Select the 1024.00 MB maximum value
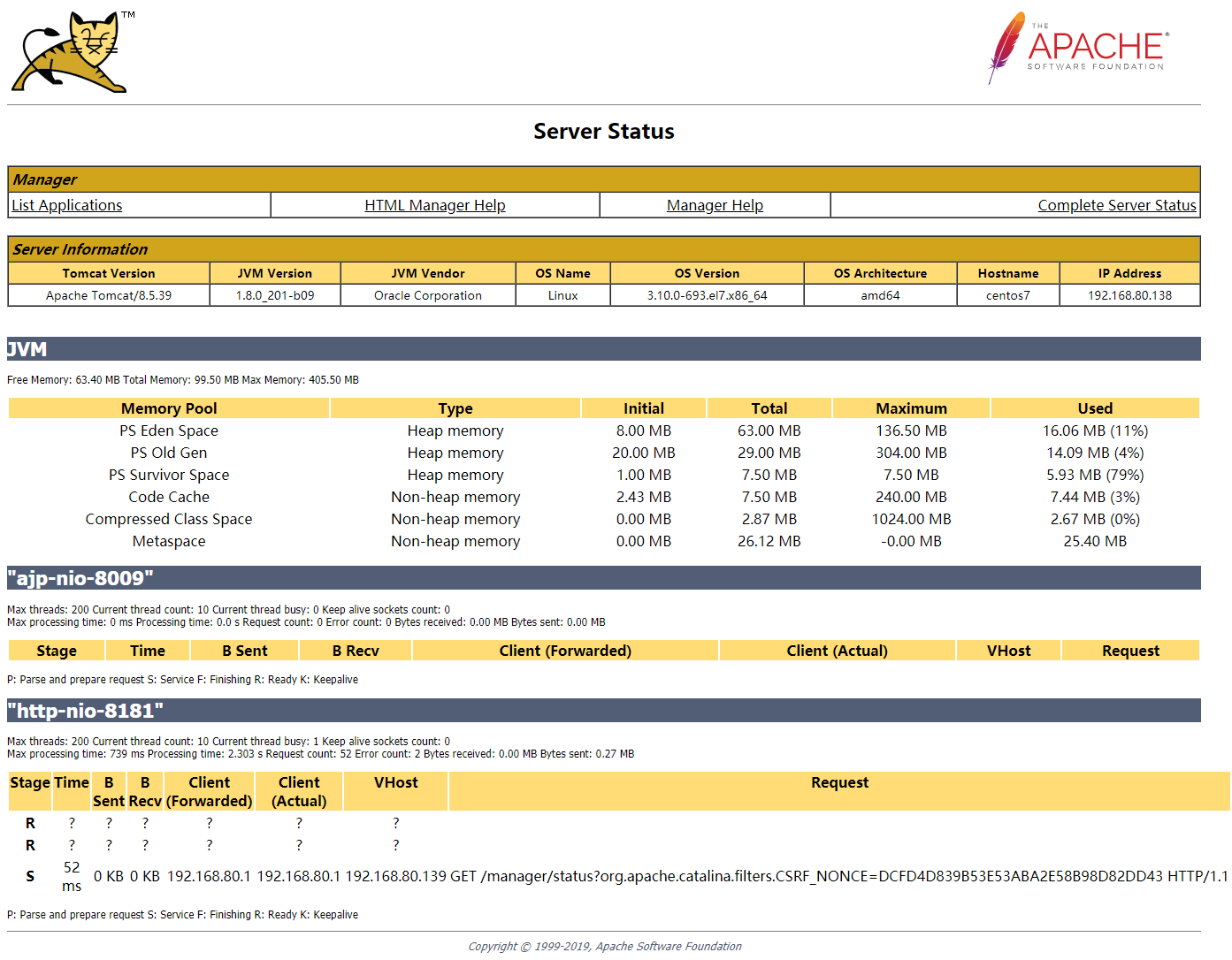 [911, 519]
